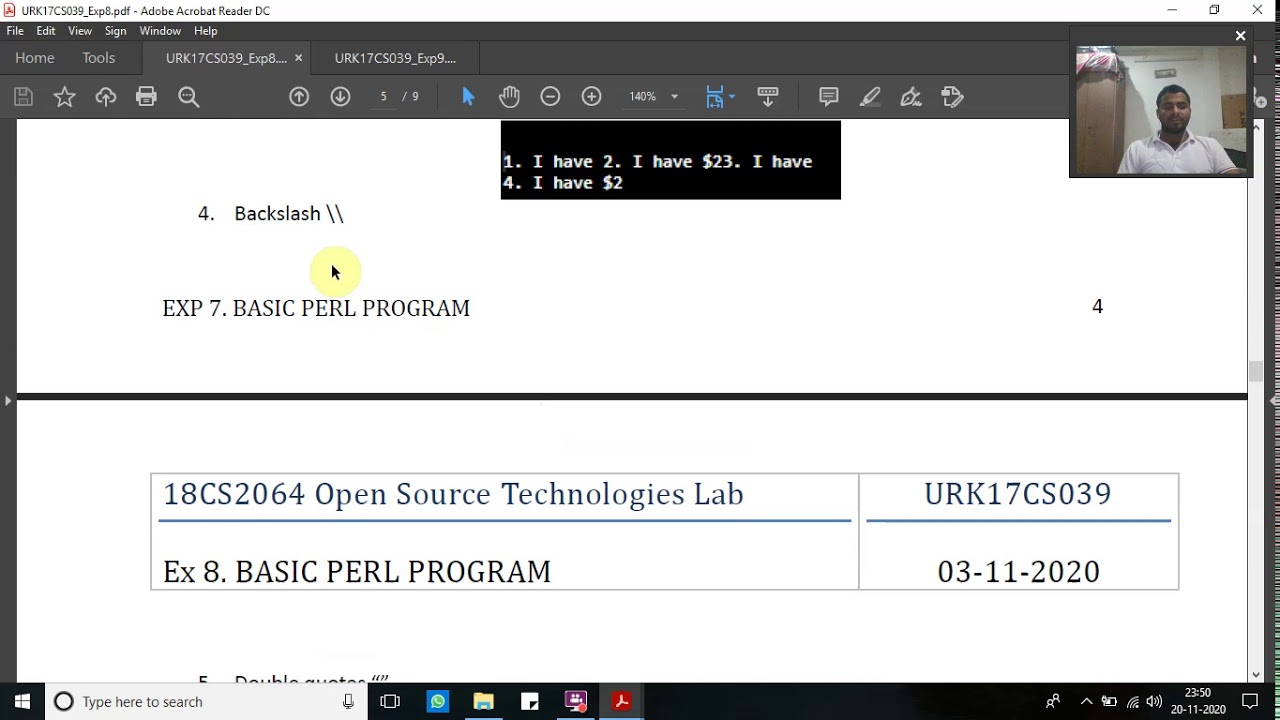Go to previous page arrow
The height and width of the screenshot is (720, 1280).
pos(299,97)
